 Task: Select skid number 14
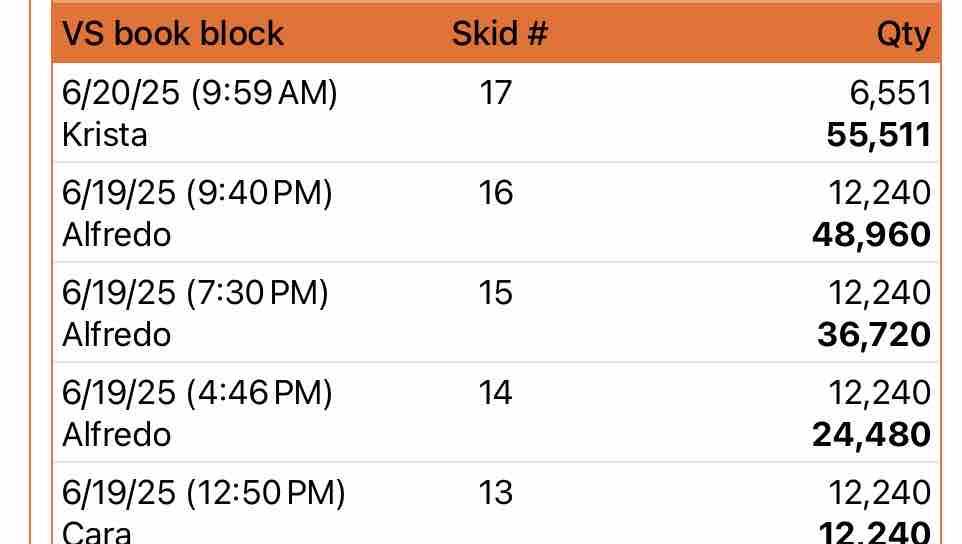496,392
